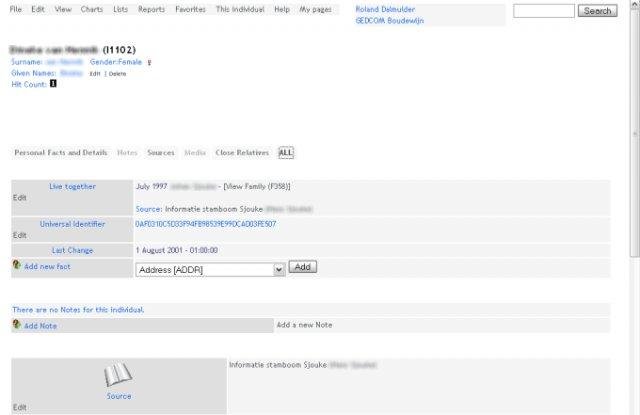Click the Last Change label link
This screenshot has height=415, width=640.
point(72,250)
